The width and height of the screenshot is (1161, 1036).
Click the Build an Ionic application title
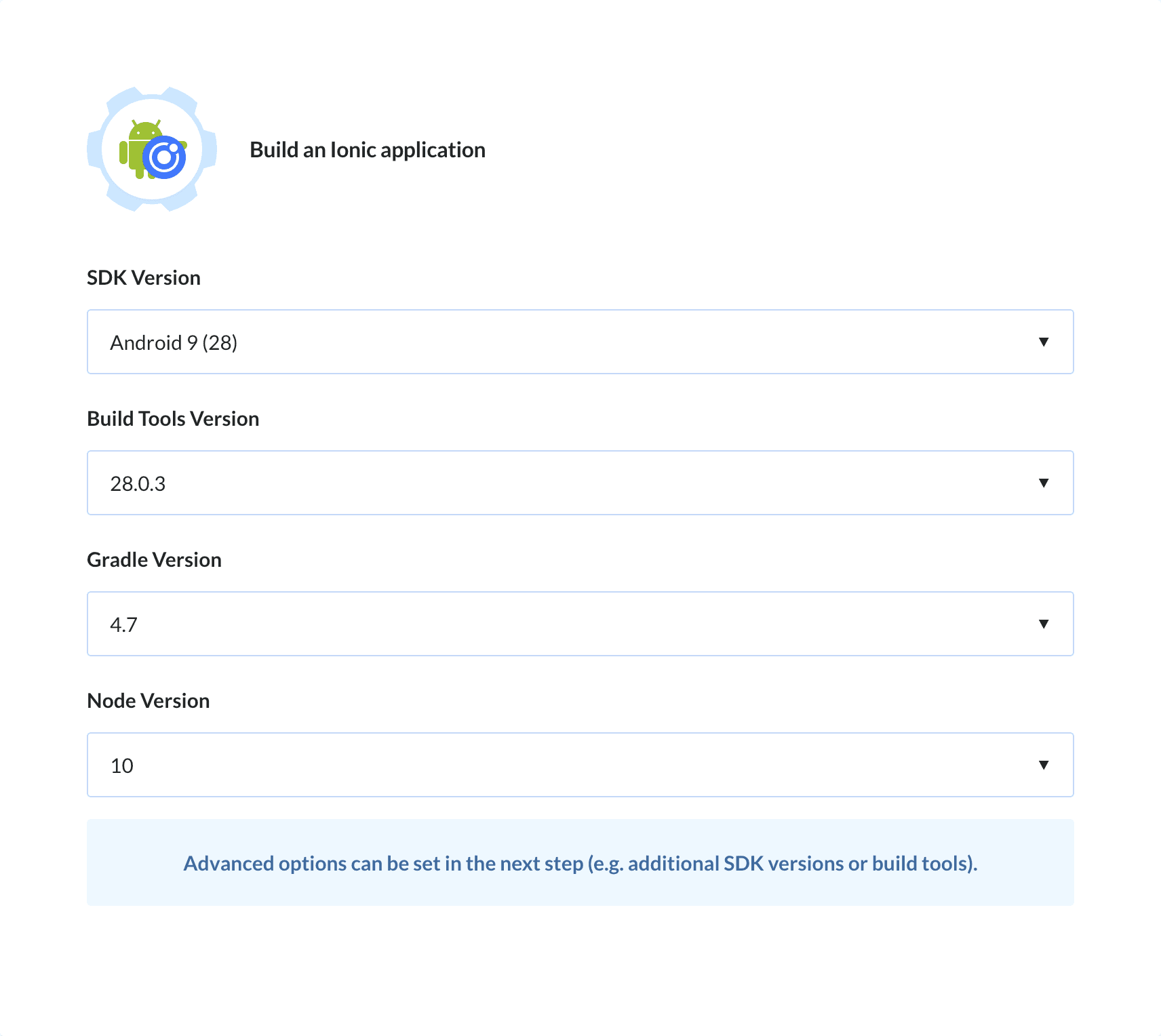tap(368, 149)
